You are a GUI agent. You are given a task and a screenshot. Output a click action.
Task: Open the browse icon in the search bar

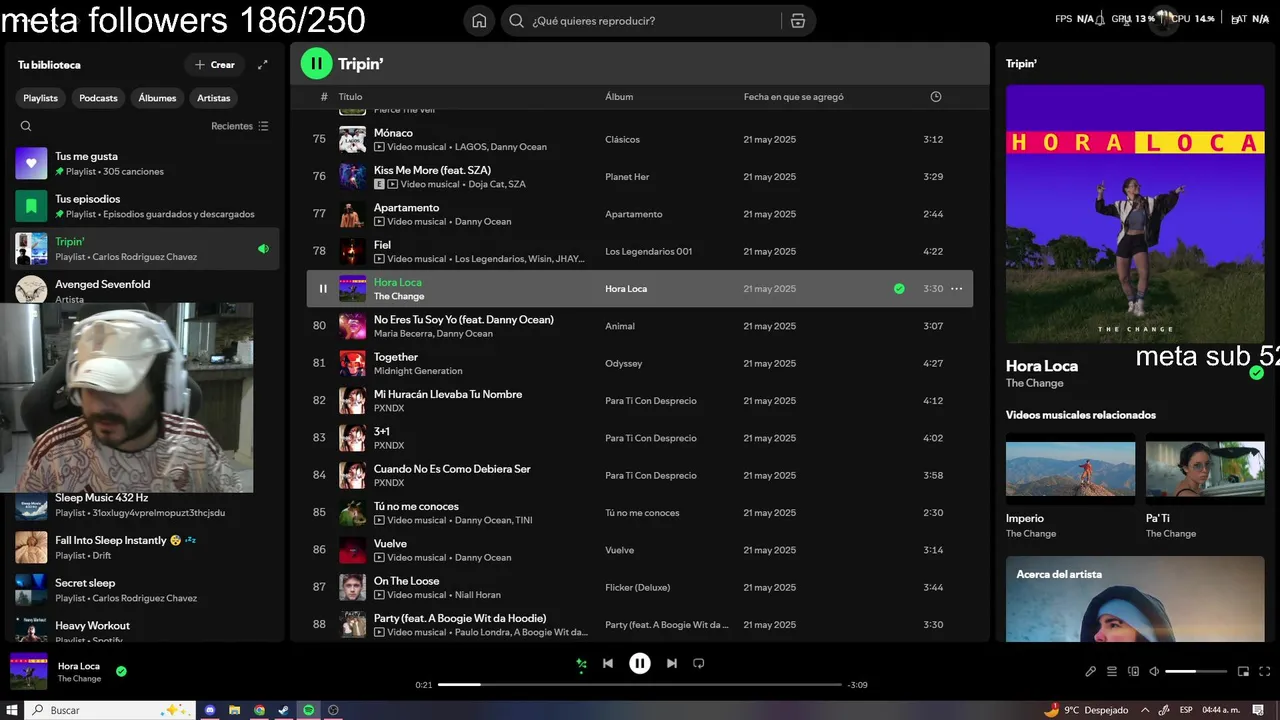click(x=797, y=21)
